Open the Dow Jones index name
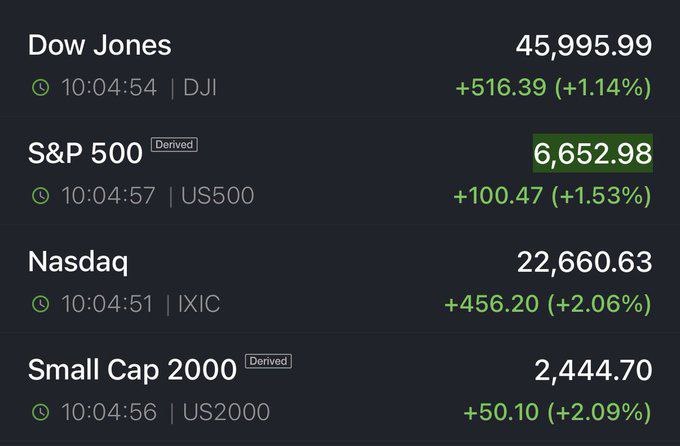The width and height of the screenshot is (680, 446). click(99, 46)
